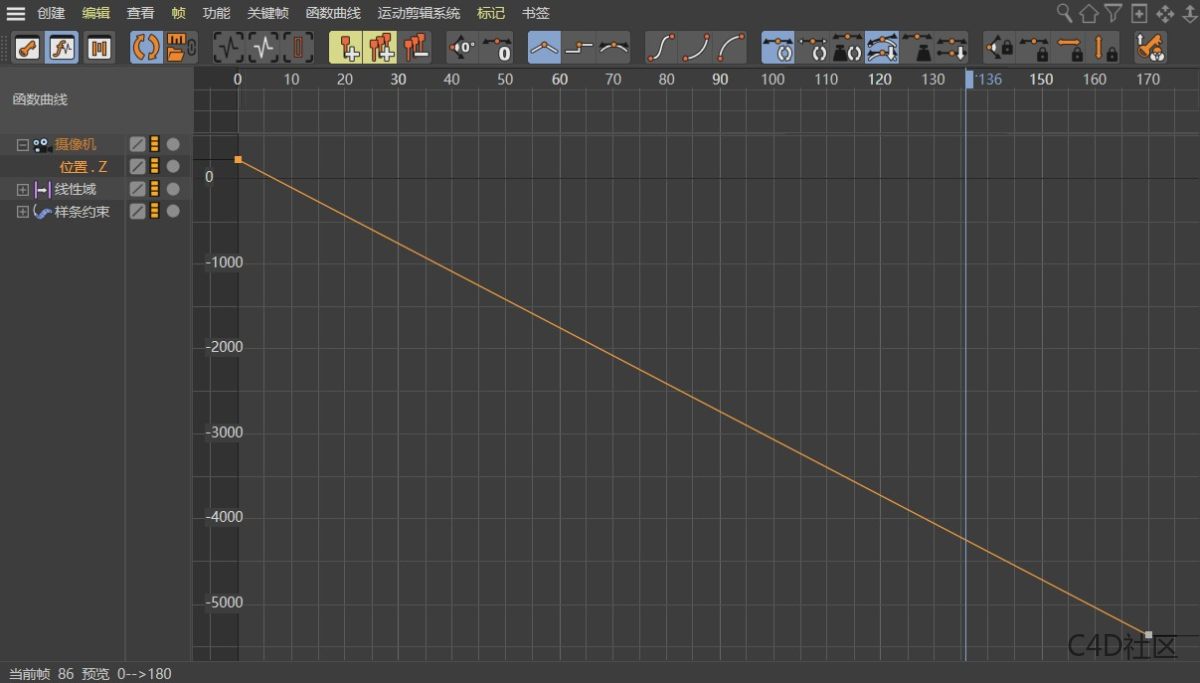The height and width of the screenshot is (683, 1200).
Task: Toggle the animation dot next to 摄像机
Action: 172,143
